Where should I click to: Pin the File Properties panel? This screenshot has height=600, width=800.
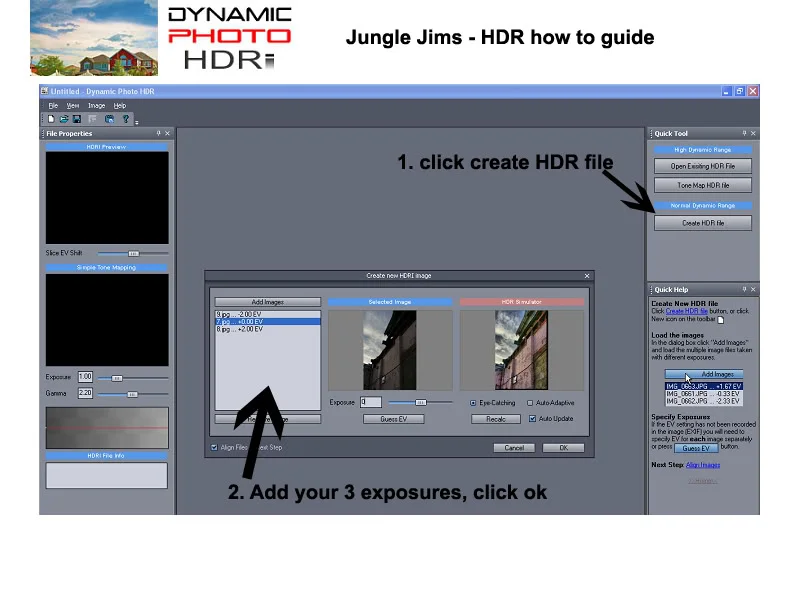159,133
